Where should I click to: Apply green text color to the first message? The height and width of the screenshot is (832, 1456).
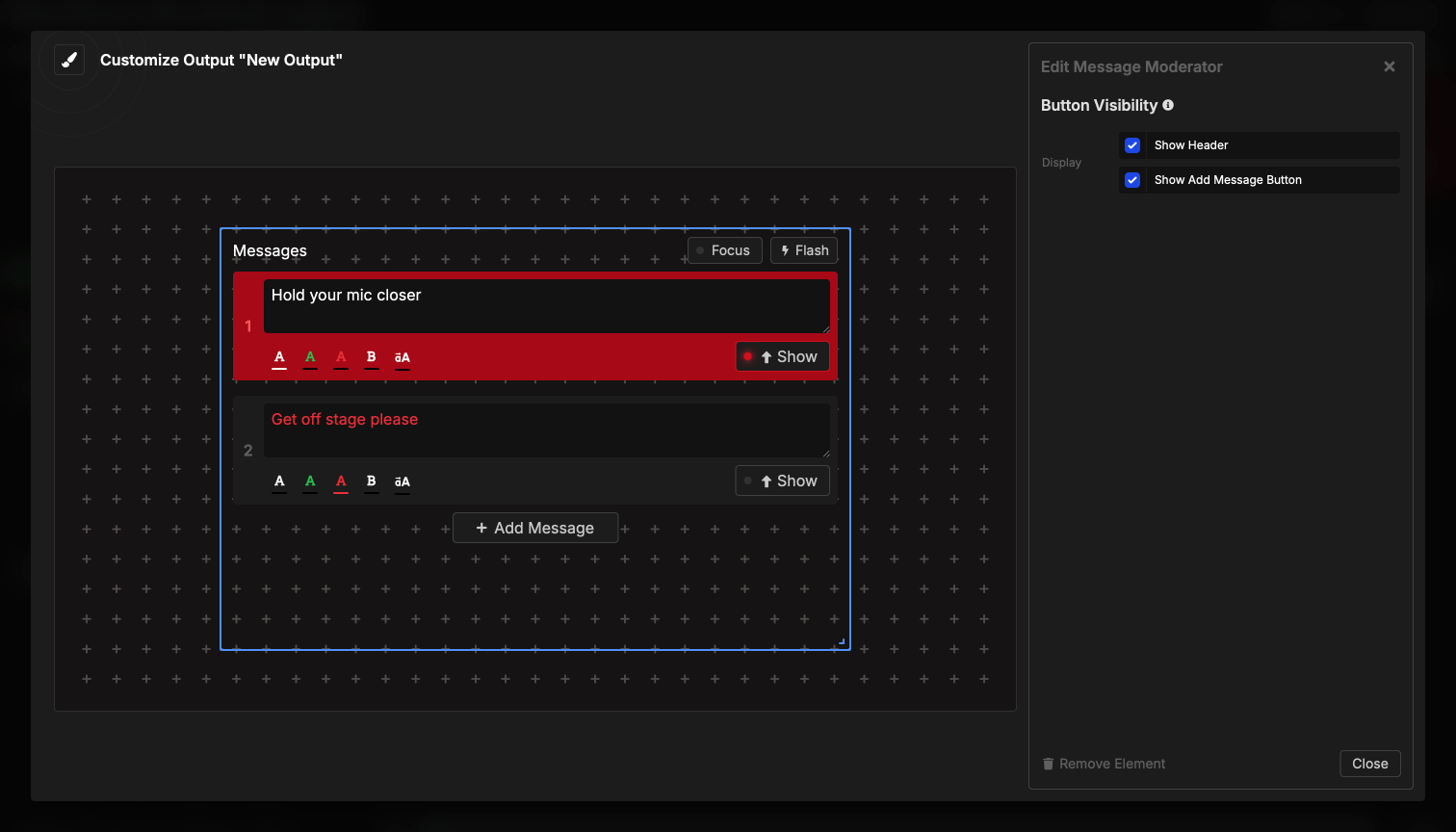tap(310, 356)
